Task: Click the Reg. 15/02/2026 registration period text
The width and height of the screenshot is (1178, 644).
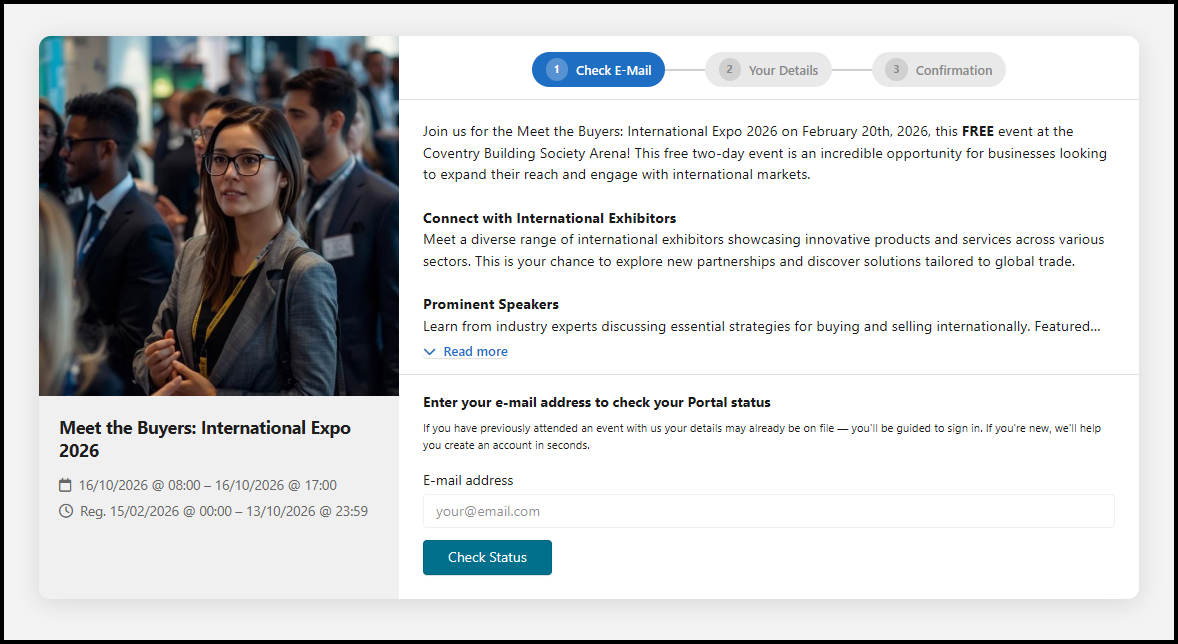Action: (x=224, y=511)
